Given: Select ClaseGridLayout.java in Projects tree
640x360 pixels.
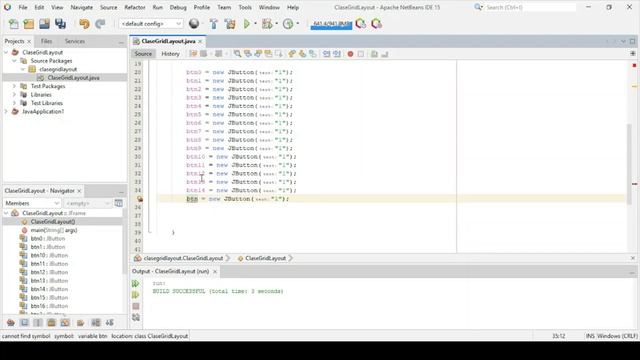Looking at the screenshot, I should (73, 78).
